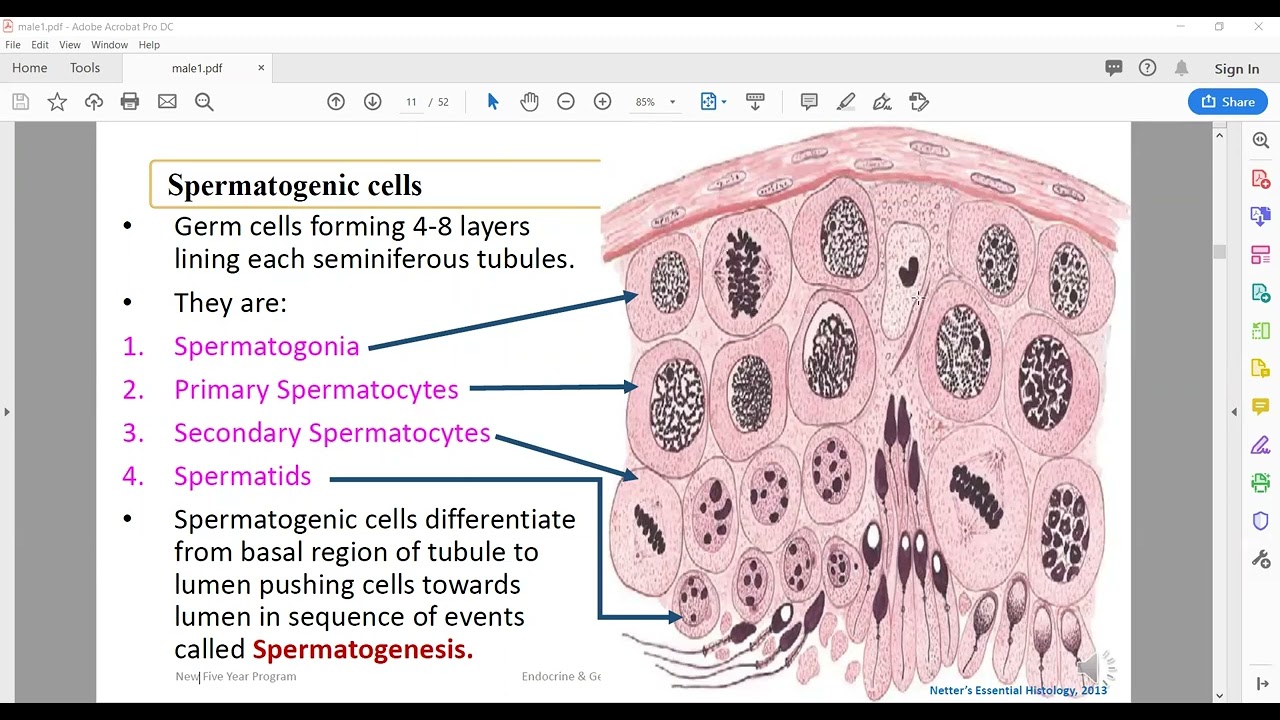Click 'Primary Spermatocytes' text in slide
Image resolution: width=1280 pixels, height=720 pixels.
(x=316, y=390)
